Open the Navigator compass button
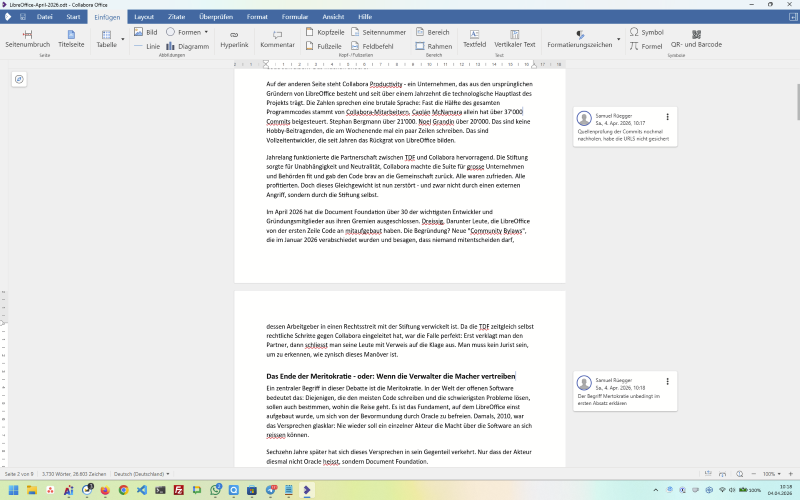 19,79
